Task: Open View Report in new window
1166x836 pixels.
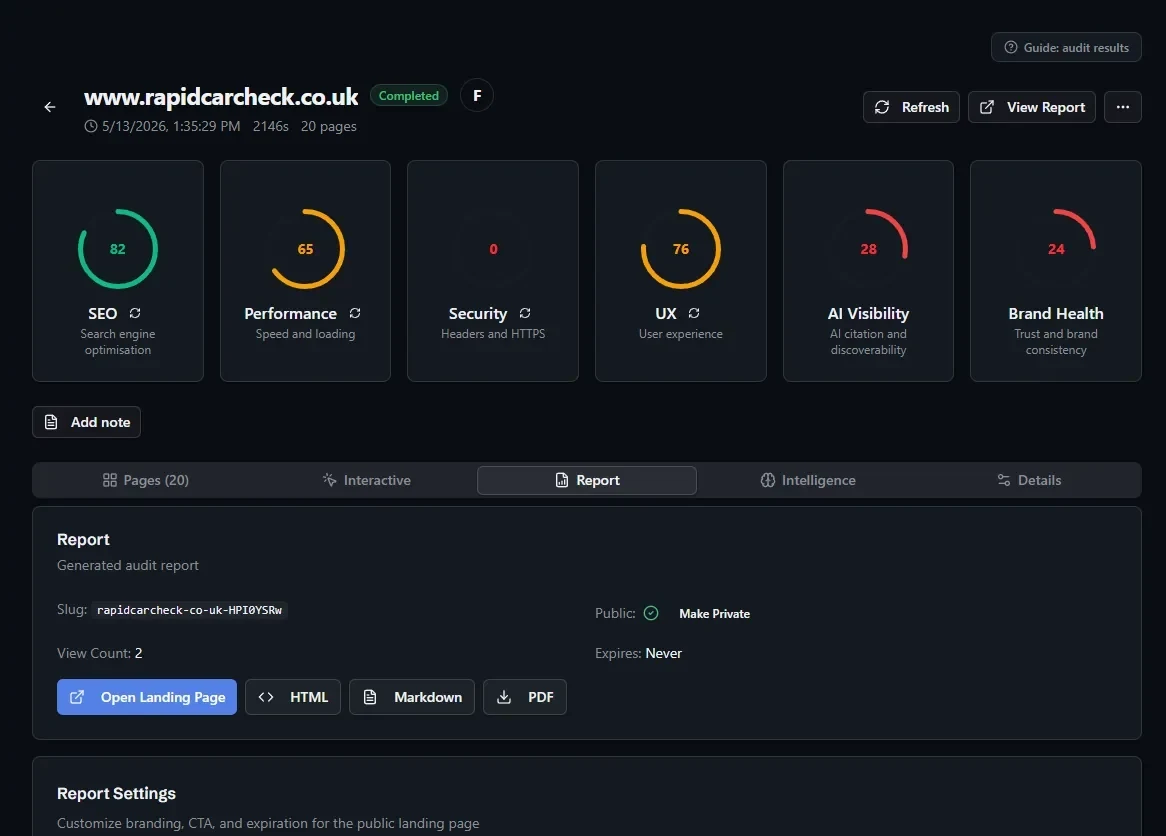Action: click(1031, 107)
